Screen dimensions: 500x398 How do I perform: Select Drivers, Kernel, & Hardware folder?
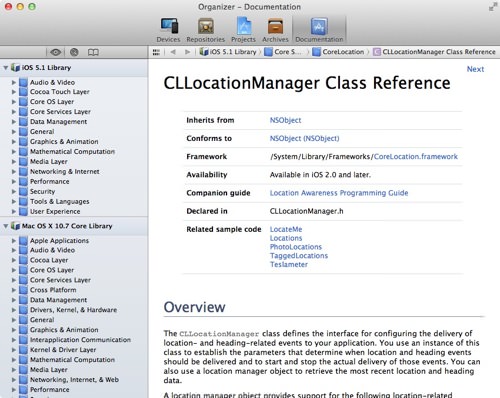(73, 310)
